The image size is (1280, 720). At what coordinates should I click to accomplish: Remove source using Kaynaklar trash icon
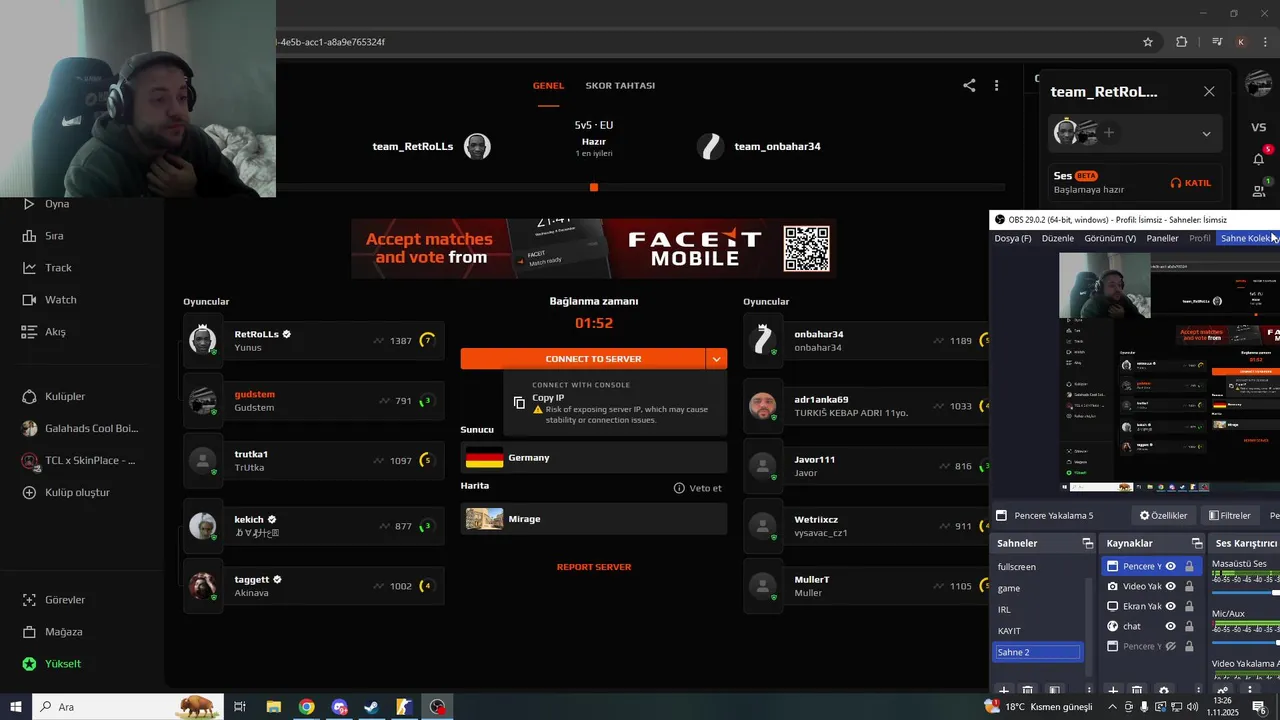pyautogui.click(x=1137, y=690)
